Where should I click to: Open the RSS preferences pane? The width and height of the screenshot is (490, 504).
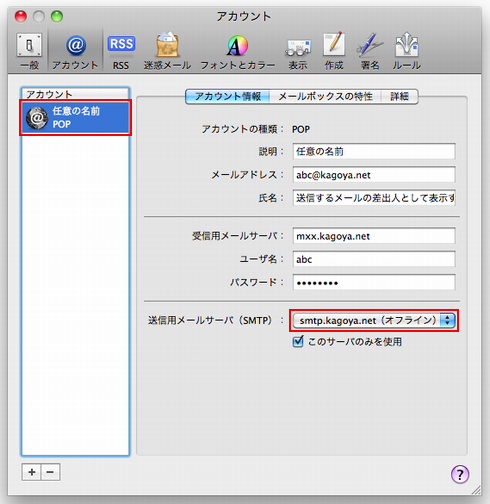(x=121, y=51)
